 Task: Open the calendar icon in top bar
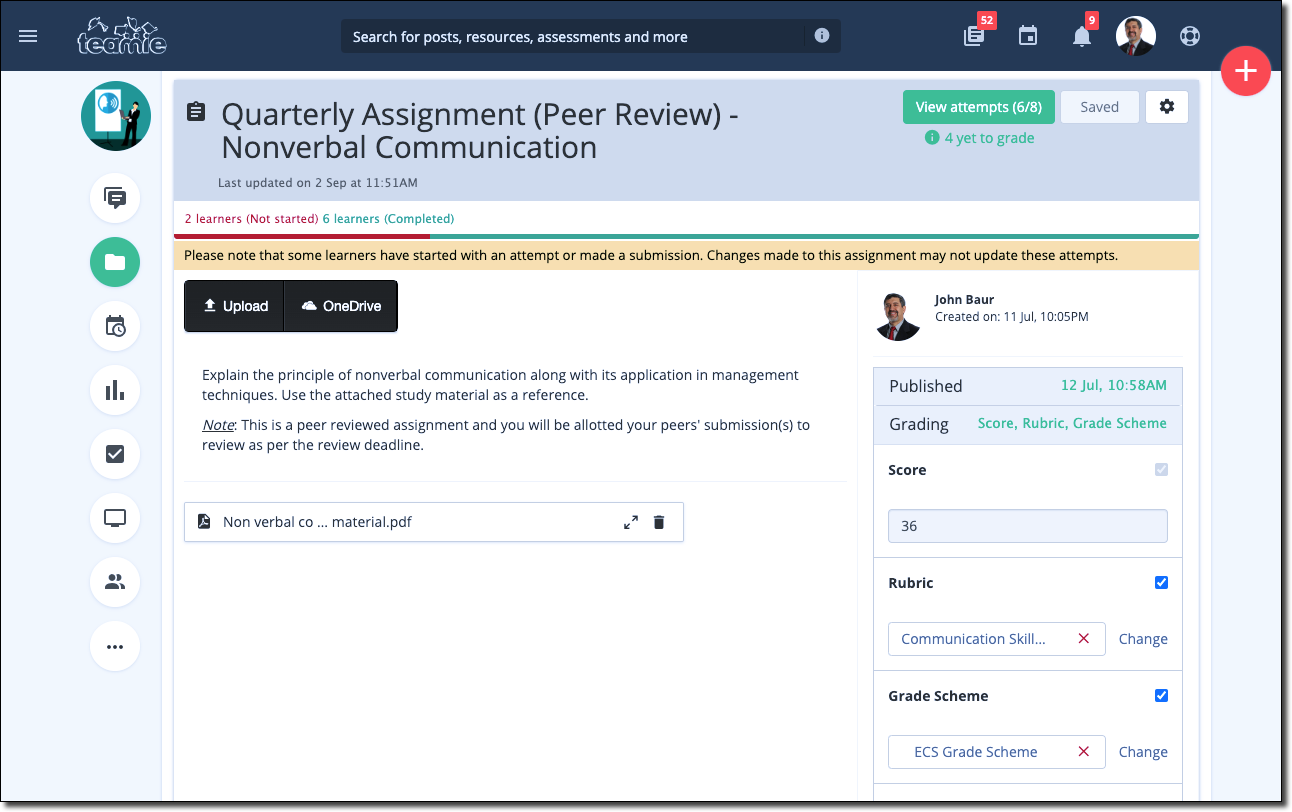(x=1028, y=36)
